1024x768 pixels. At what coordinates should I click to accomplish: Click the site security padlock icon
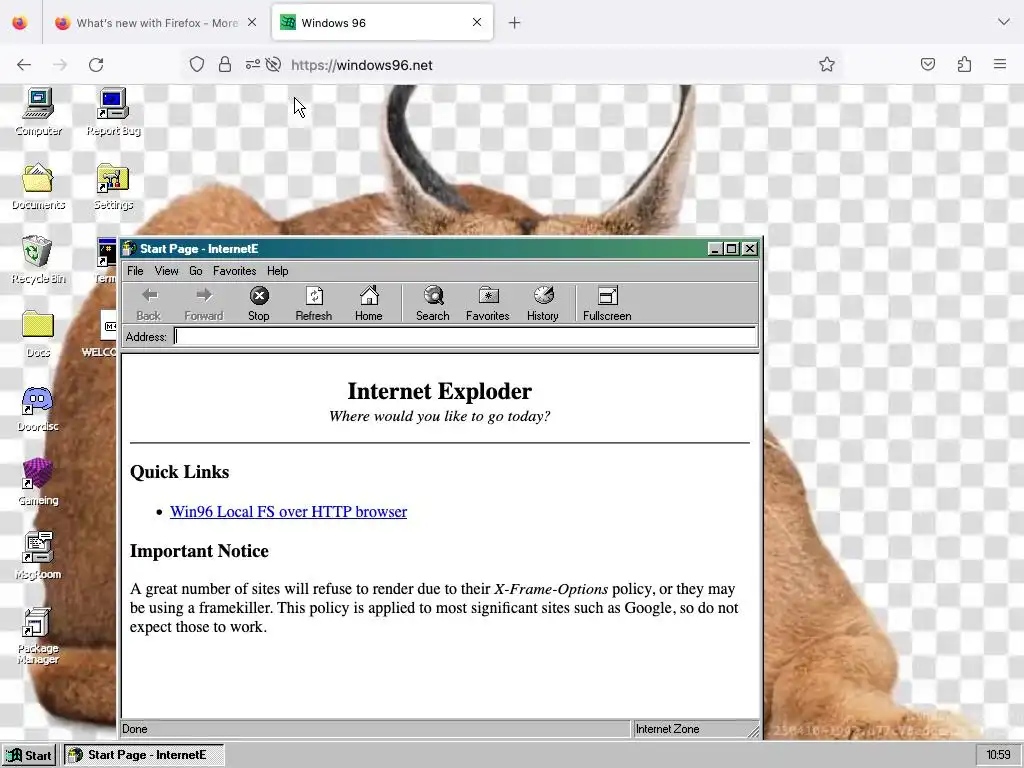[225, 65]
